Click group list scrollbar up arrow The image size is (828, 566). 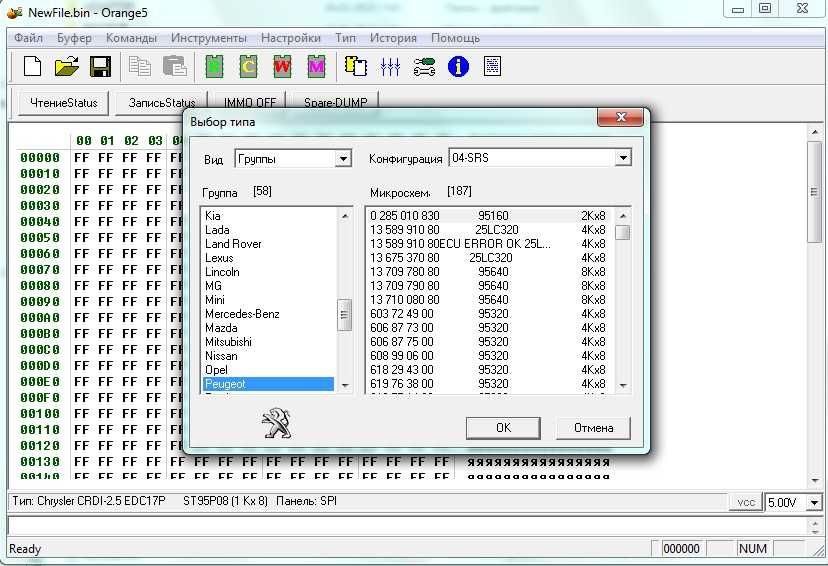tap(345, 215)
